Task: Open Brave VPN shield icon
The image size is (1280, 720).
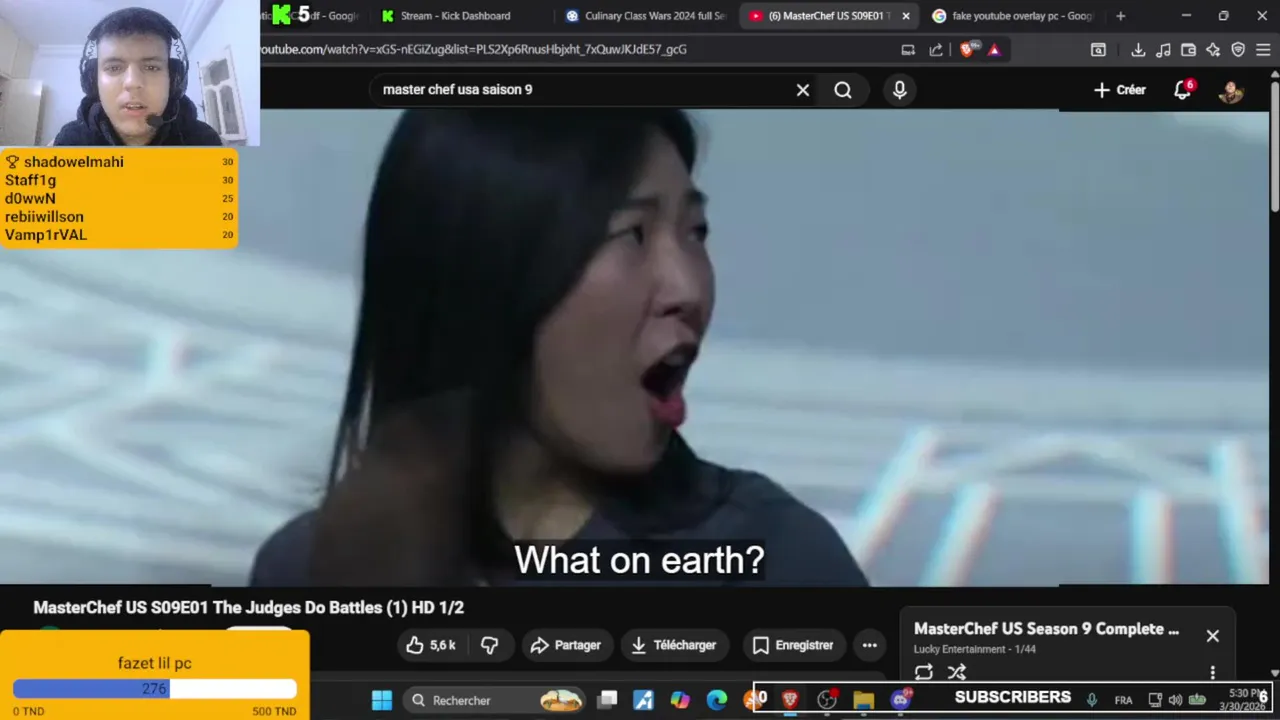Action: pyautogui.click(x=1238, y=50)
